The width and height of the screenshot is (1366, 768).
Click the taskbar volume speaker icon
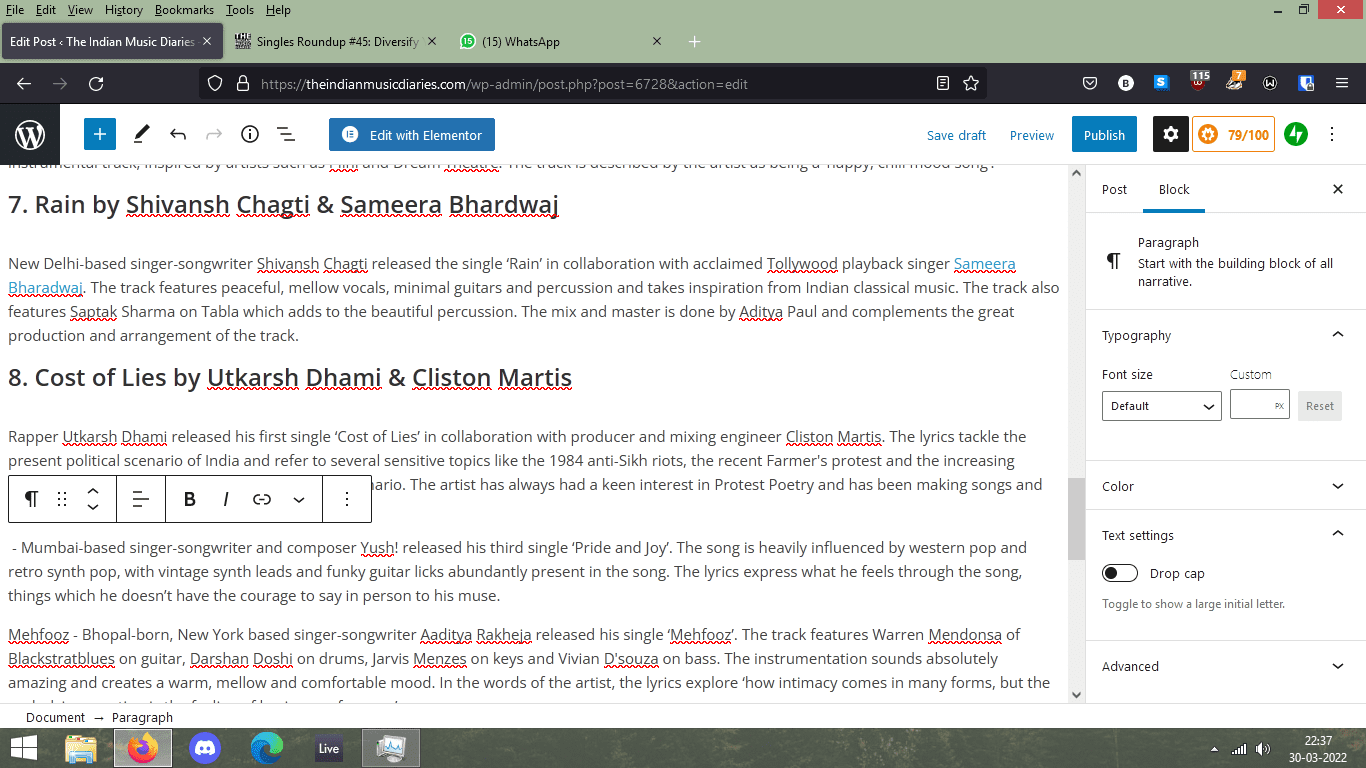tap(1262, 749)
